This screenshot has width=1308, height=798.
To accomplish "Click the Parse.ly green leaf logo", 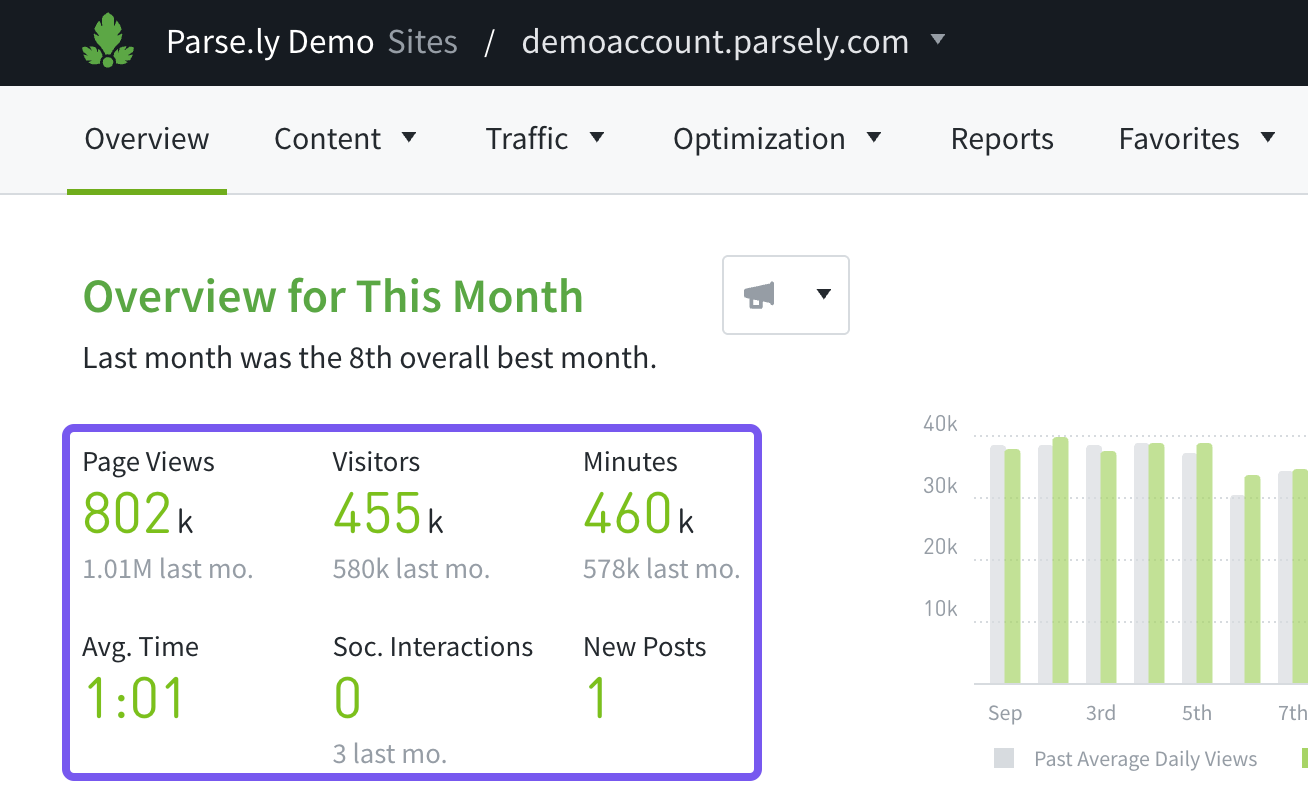I will click(108, 42).
